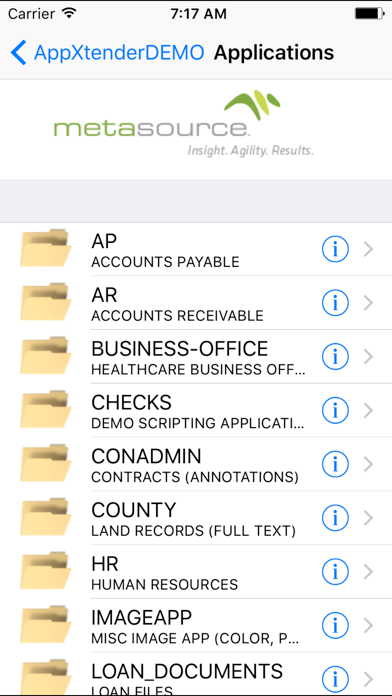
Task: Tap the Wi-Fi status bar icon
Action: coord(69,13)
